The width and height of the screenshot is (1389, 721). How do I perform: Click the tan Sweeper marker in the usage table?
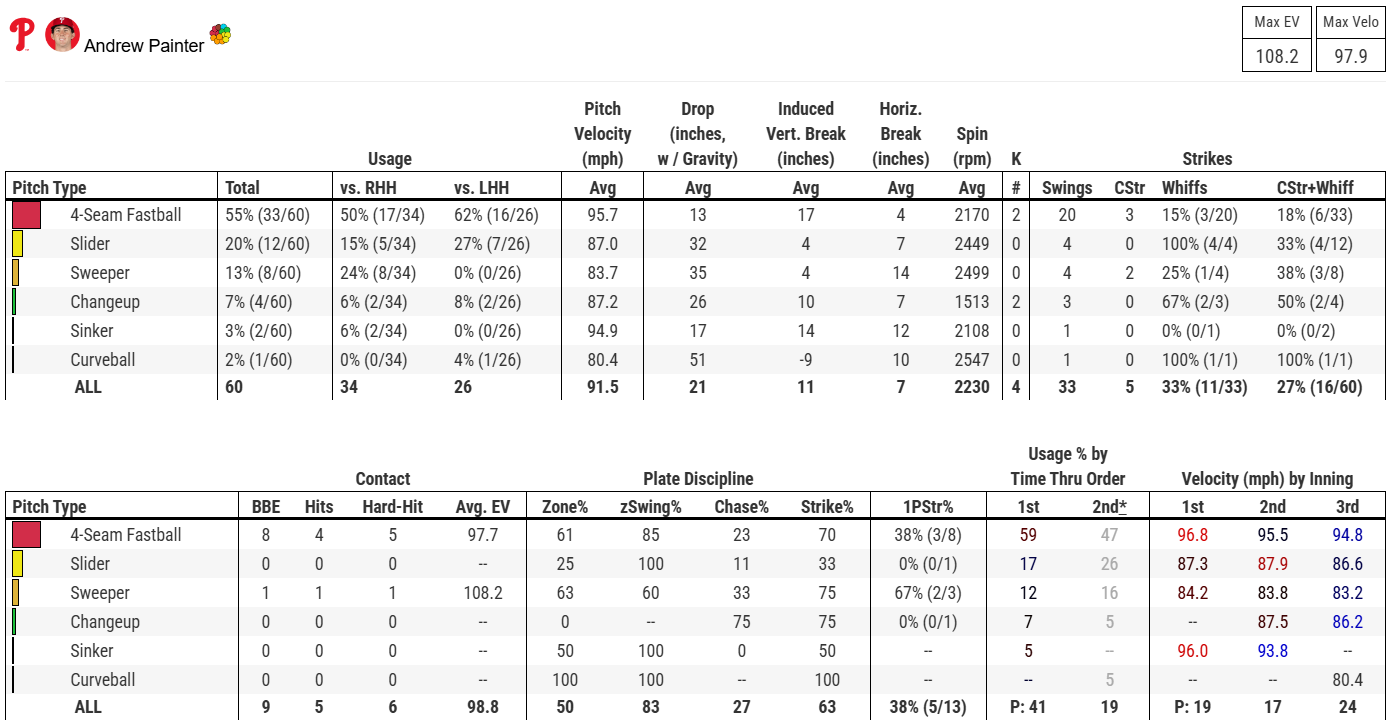(15, 273)
